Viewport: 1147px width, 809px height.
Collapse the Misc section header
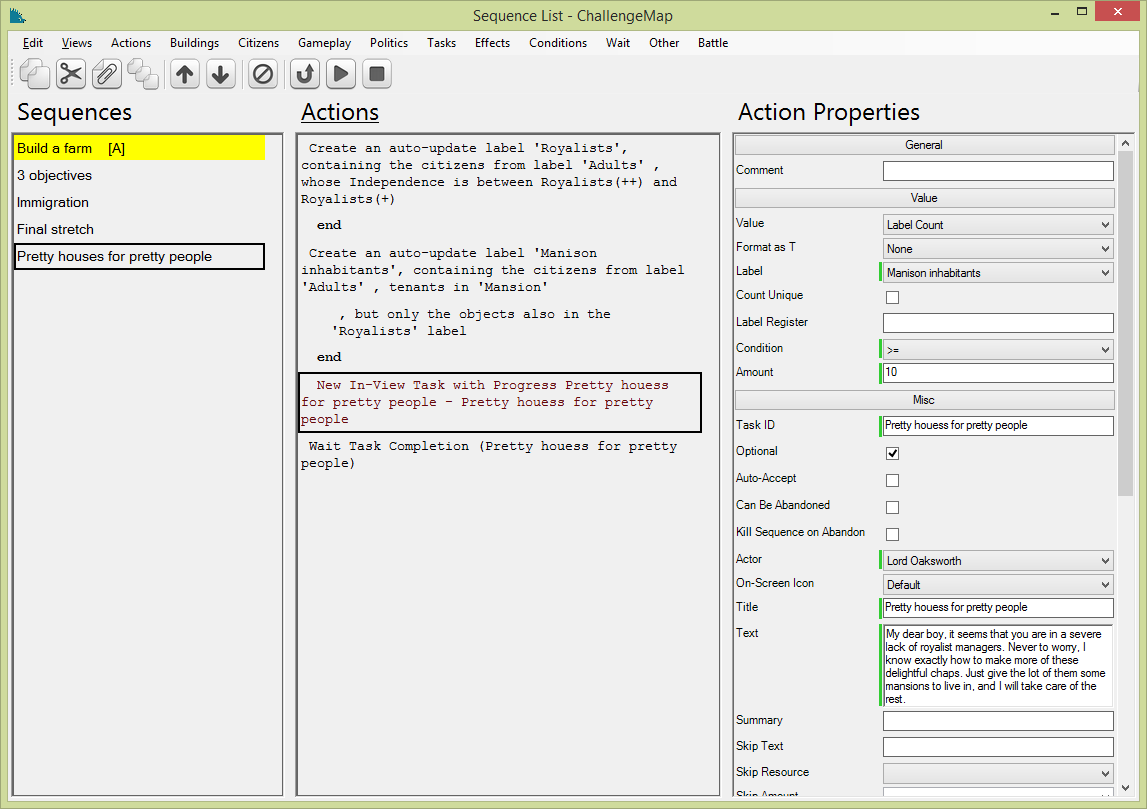point(925,400)
